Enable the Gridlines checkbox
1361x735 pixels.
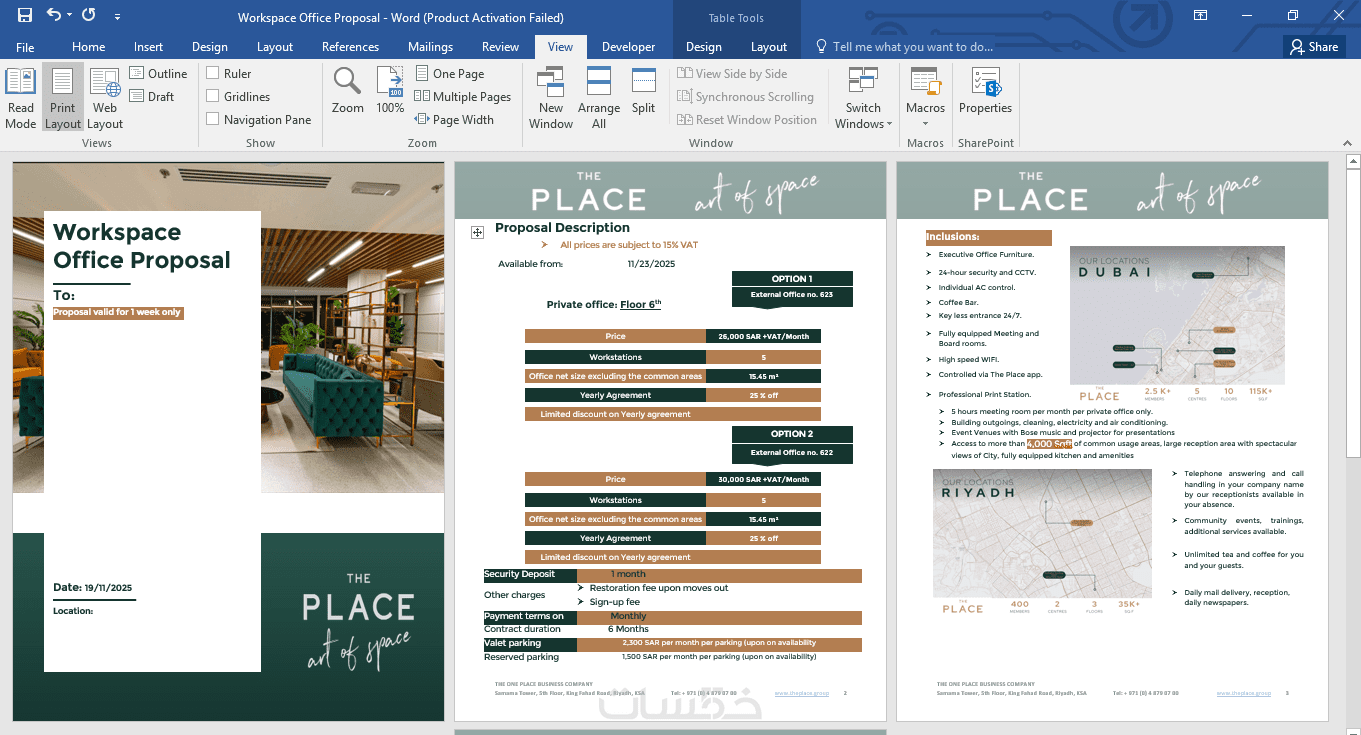coord(213,96)
